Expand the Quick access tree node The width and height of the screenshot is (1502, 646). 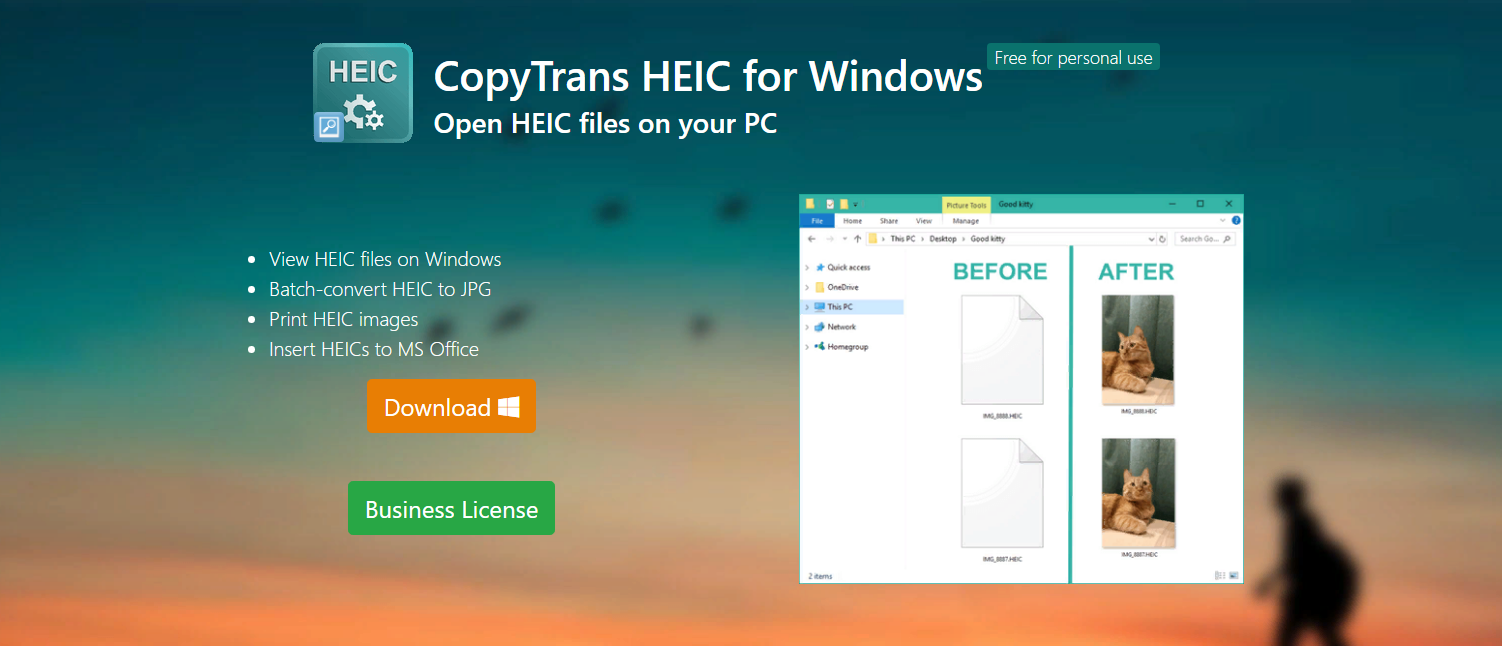click(808, 267)
